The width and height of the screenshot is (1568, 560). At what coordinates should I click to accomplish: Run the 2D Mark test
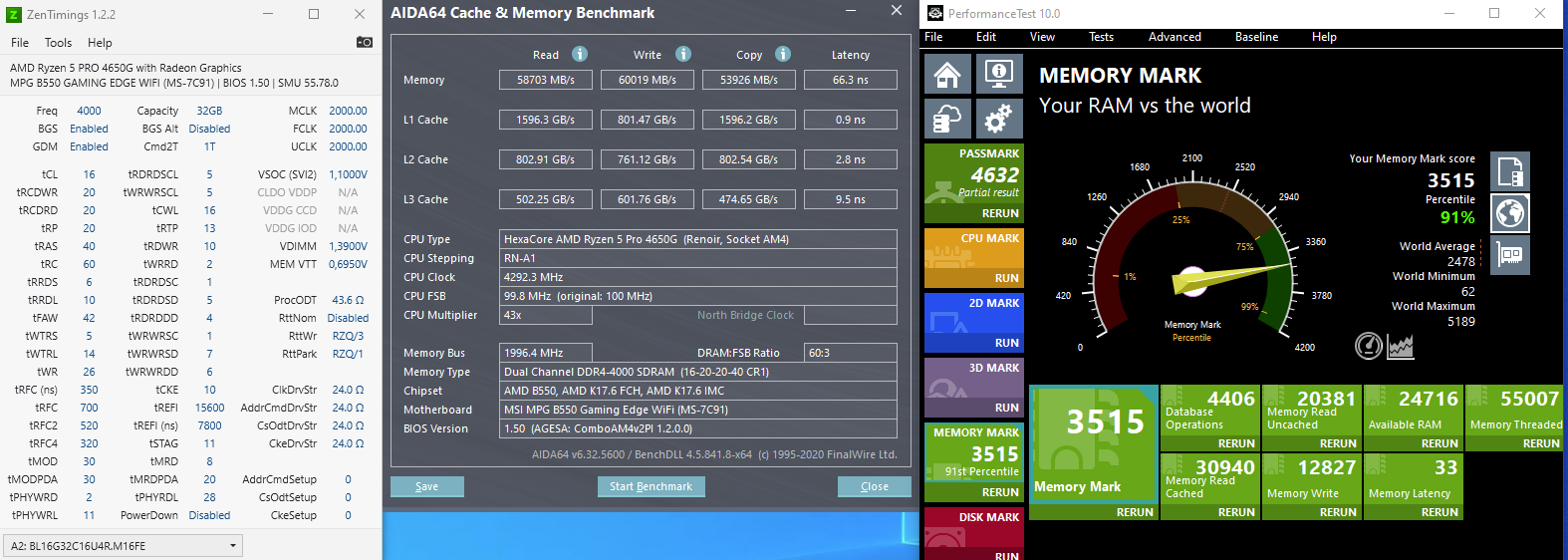[1006, 343]
